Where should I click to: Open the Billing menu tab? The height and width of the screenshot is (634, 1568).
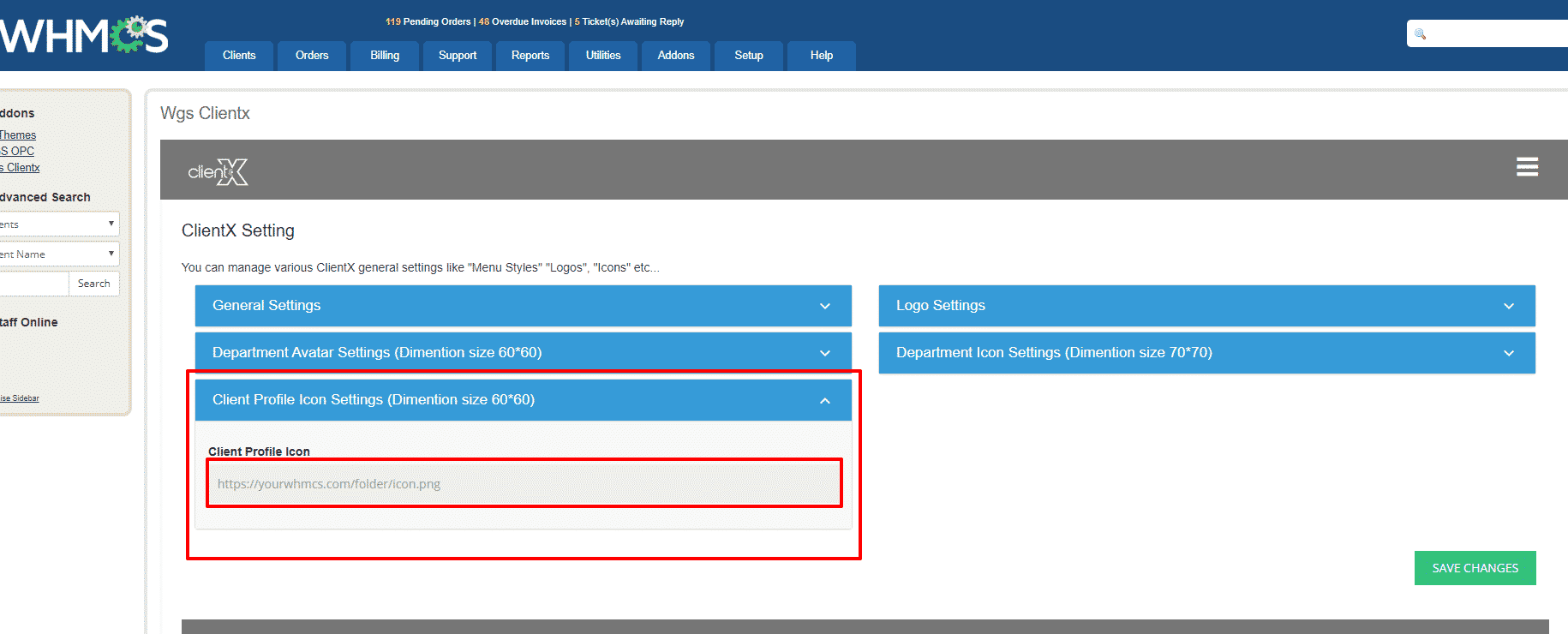tap(385, 56)
